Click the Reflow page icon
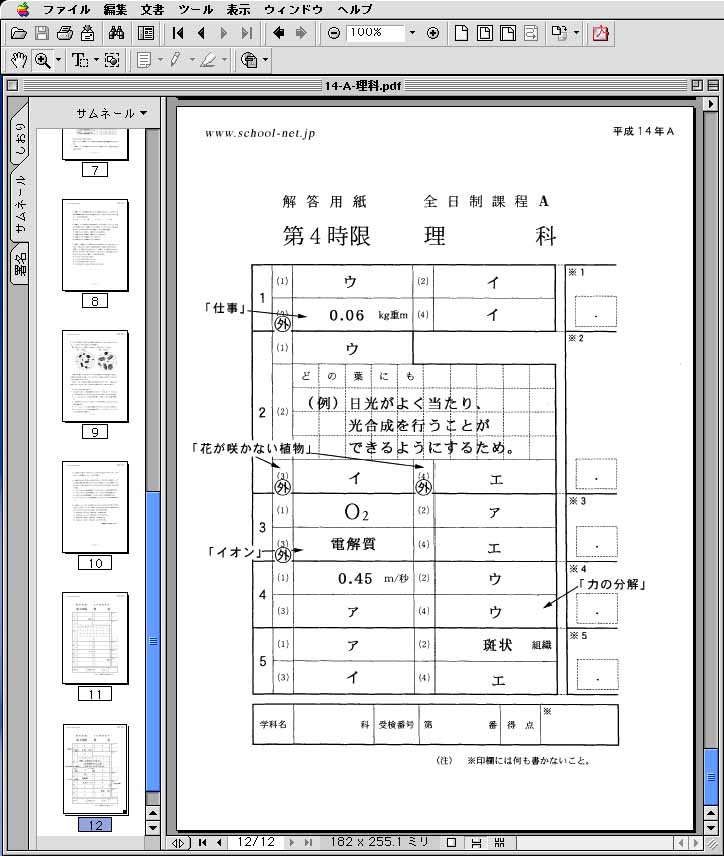 click(x=531, y=33)
